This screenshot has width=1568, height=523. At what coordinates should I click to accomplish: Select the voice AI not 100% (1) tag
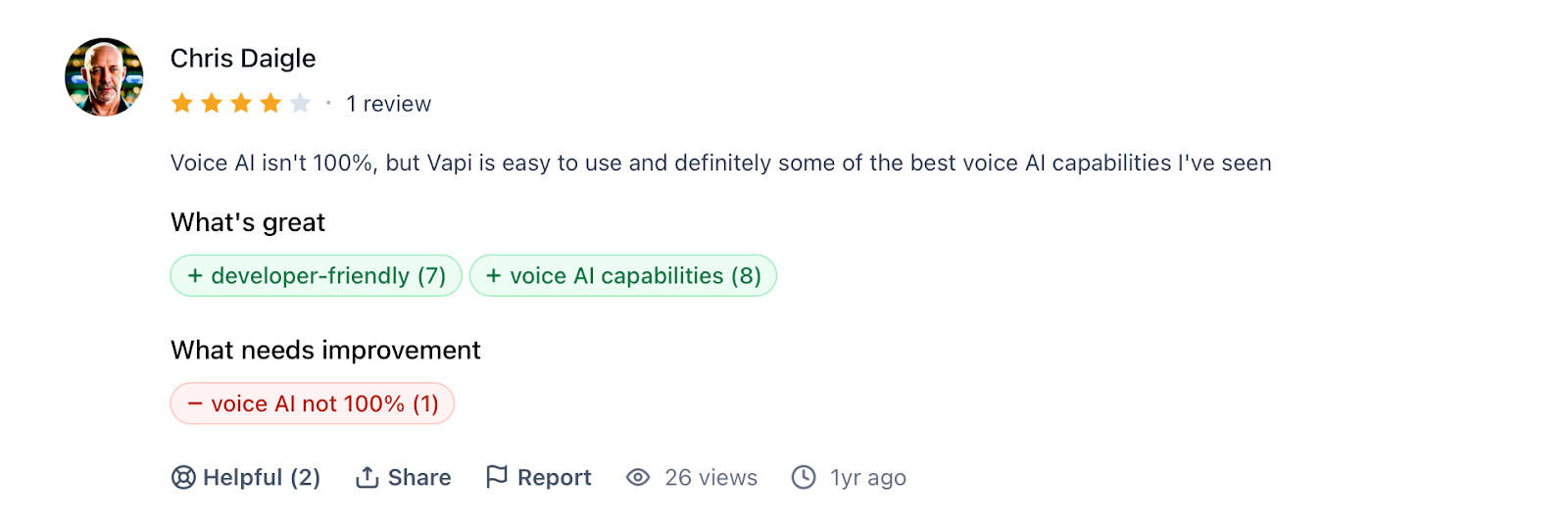313,404
